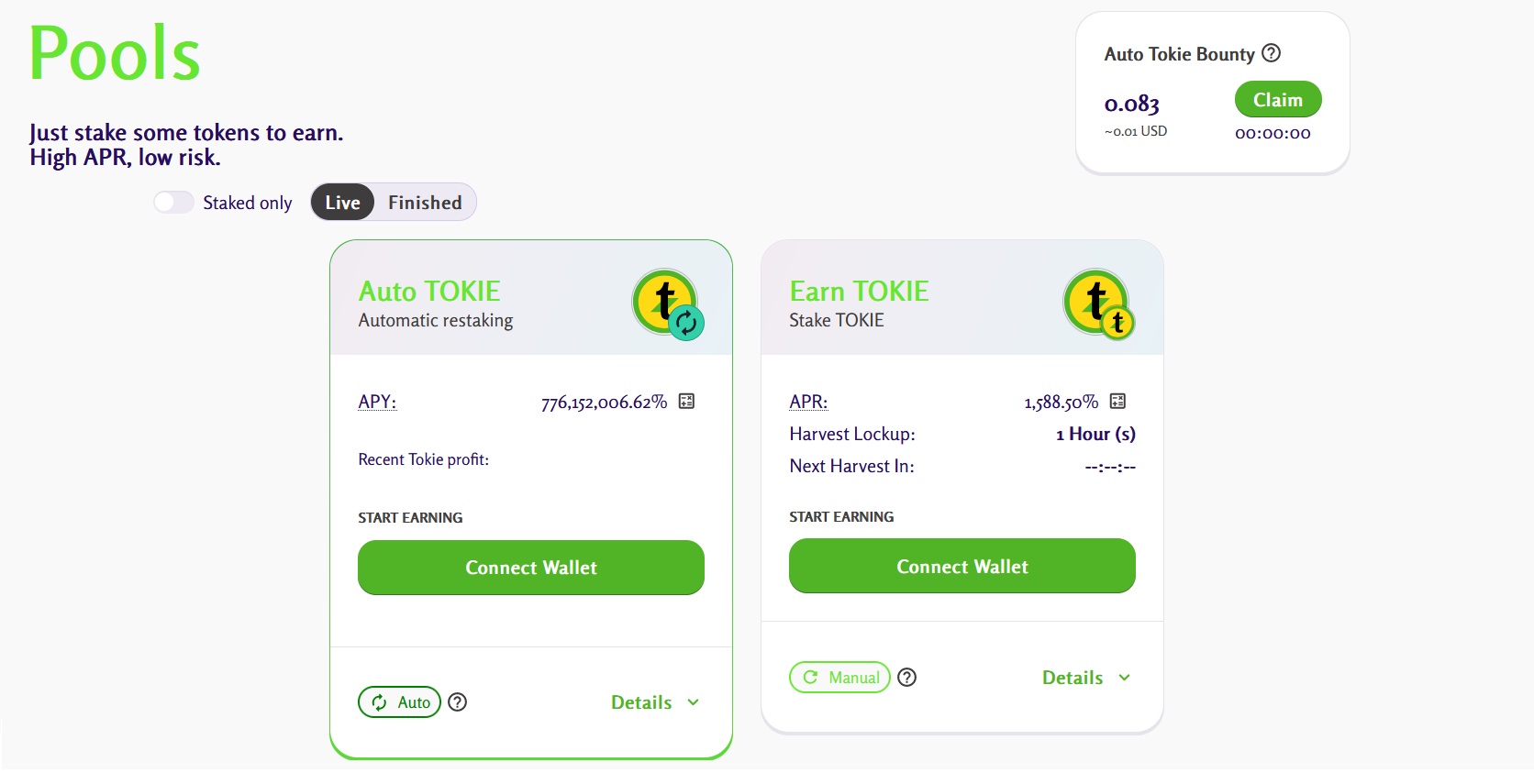Open the APR calculator icon in Earn TOKIE
Image resolution: width=1534 pixels, height=784 pixels.
[x=1117, y=402]
